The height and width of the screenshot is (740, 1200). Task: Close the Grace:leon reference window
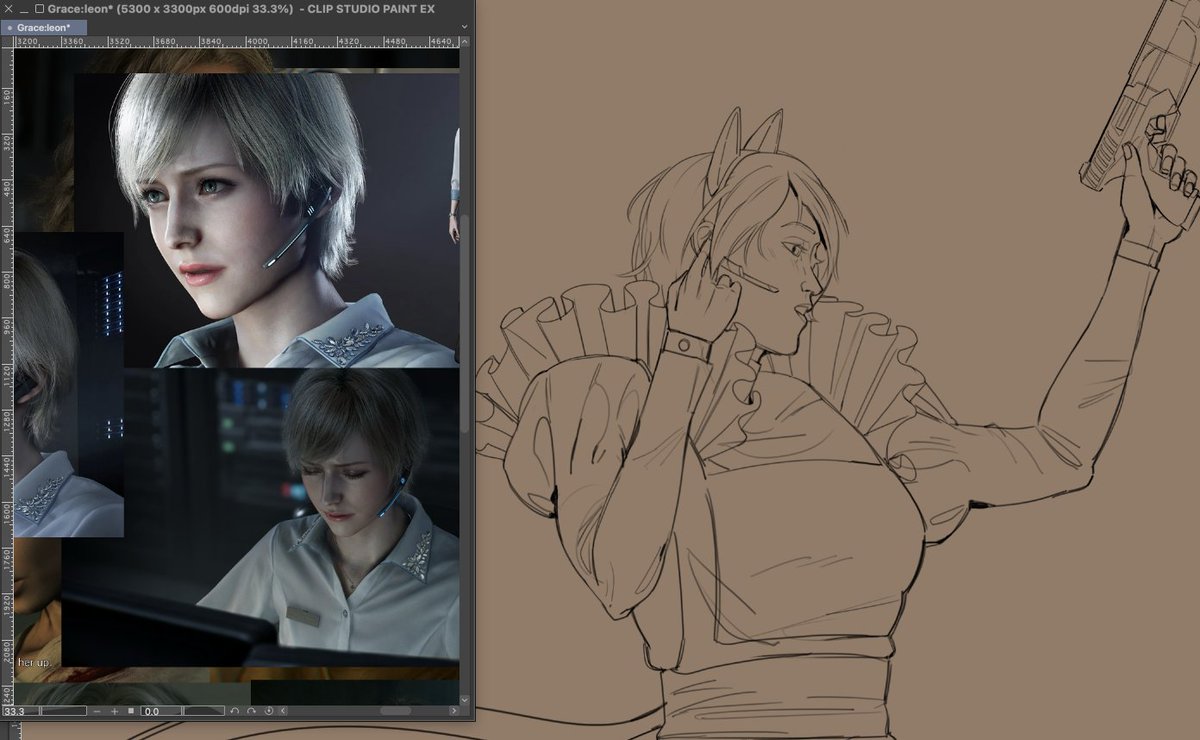pyautogui.click(x=8, y=8)
